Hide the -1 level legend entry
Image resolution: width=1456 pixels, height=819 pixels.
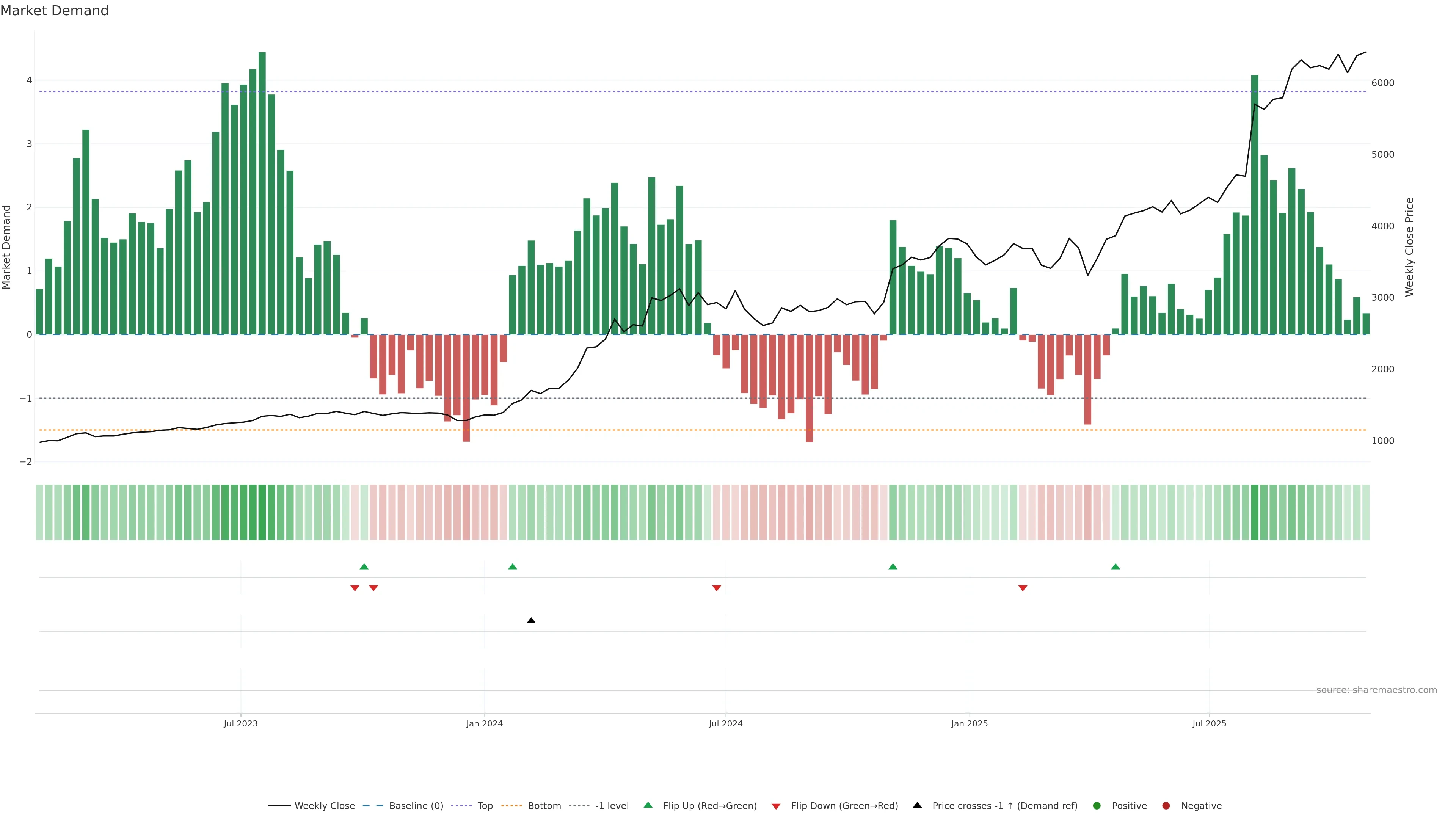pos(612,805)
